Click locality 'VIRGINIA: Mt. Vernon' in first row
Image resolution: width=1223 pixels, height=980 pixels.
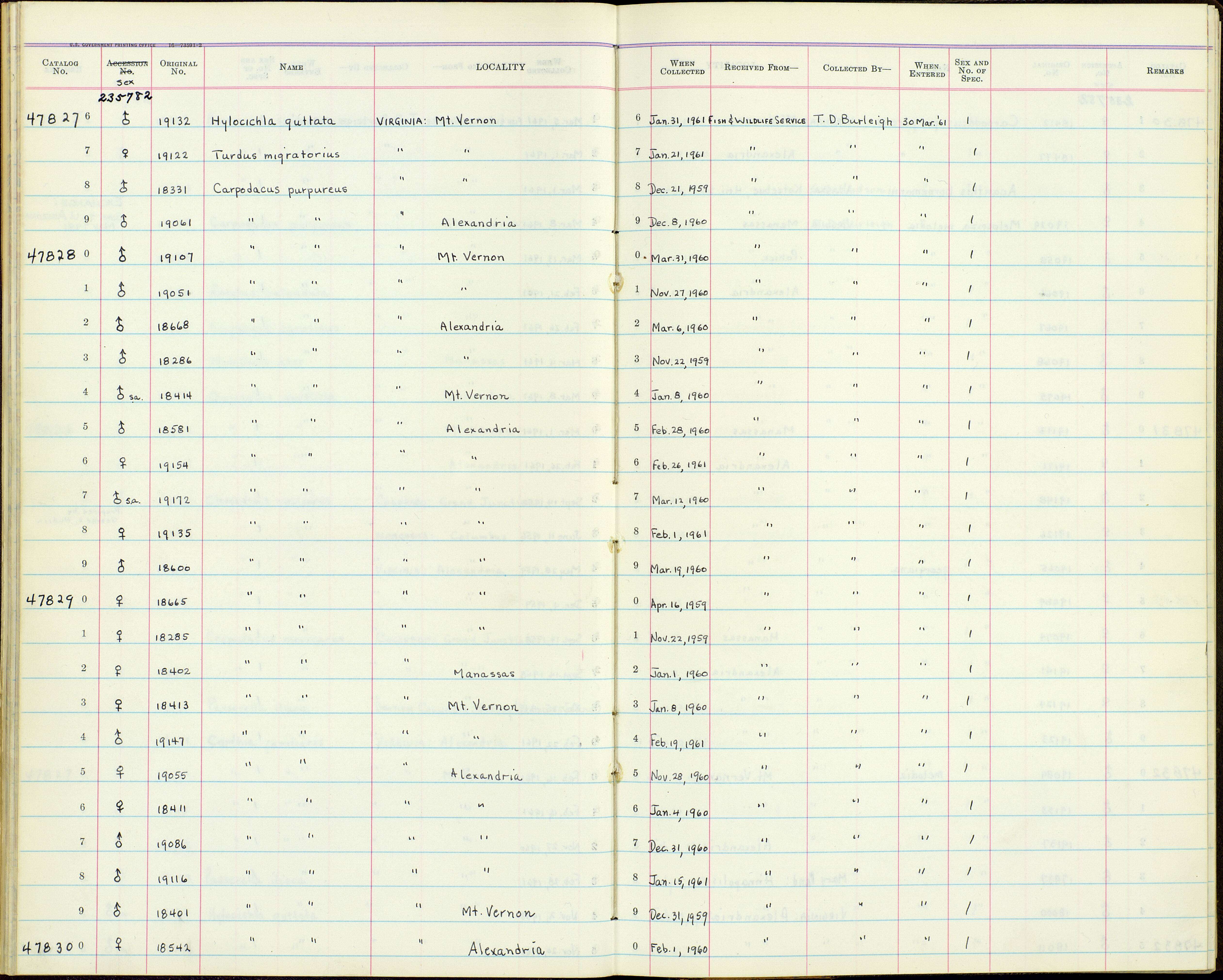coord(436,120)
